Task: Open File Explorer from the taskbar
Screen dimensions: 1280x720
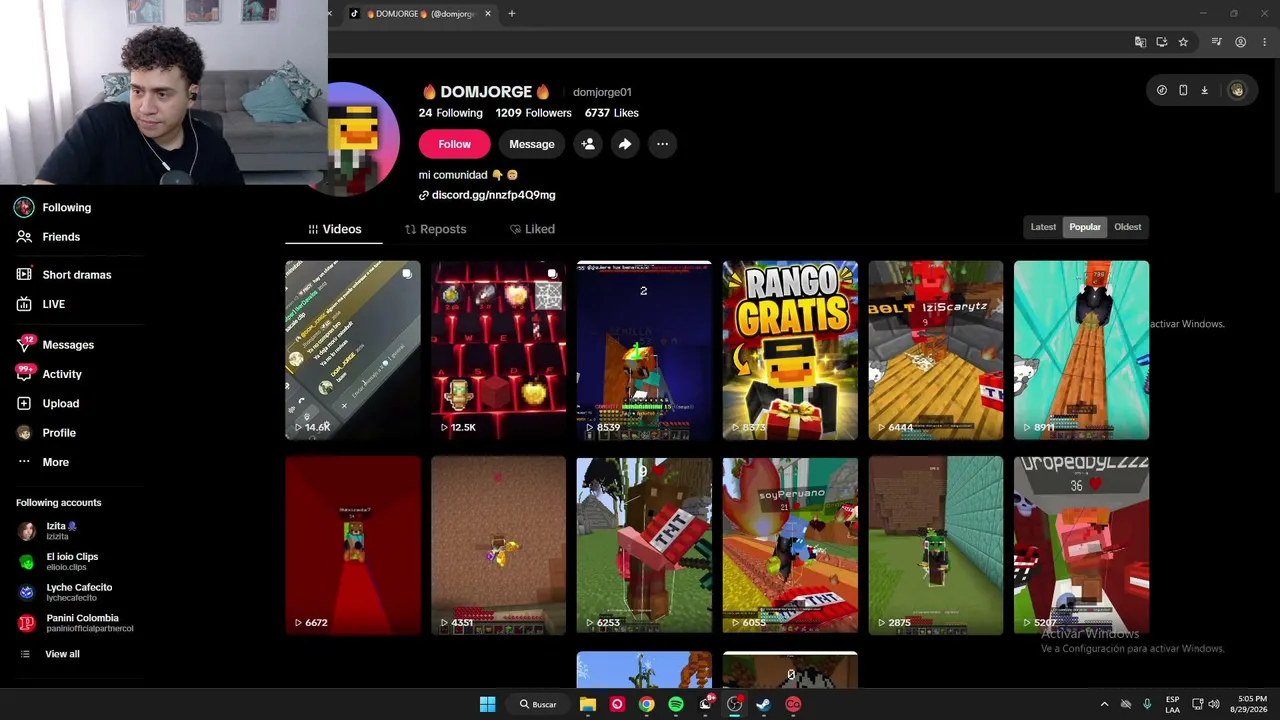Action: pos(588,704)
